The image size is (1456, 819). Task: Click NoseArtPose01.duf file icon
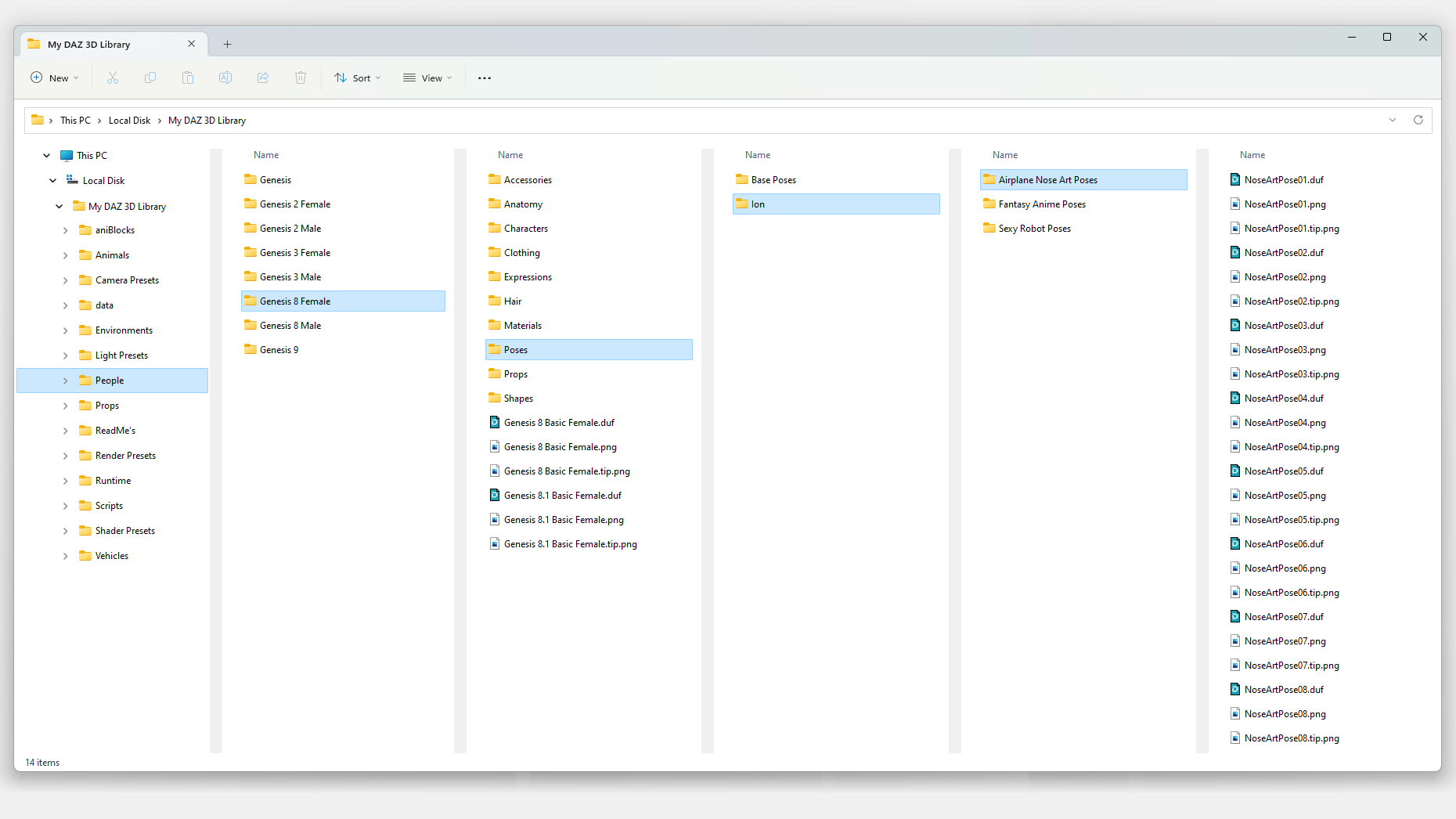(x=1235, y=179)
